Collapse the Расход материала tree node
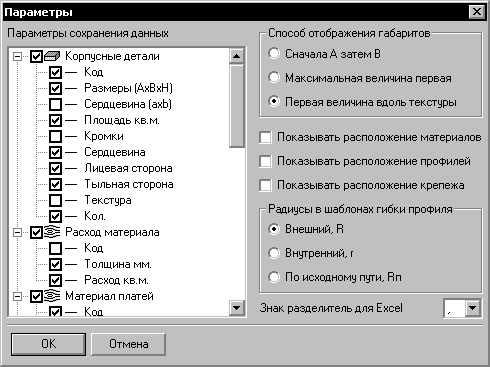The image size is (490, 367). (17, 232)
